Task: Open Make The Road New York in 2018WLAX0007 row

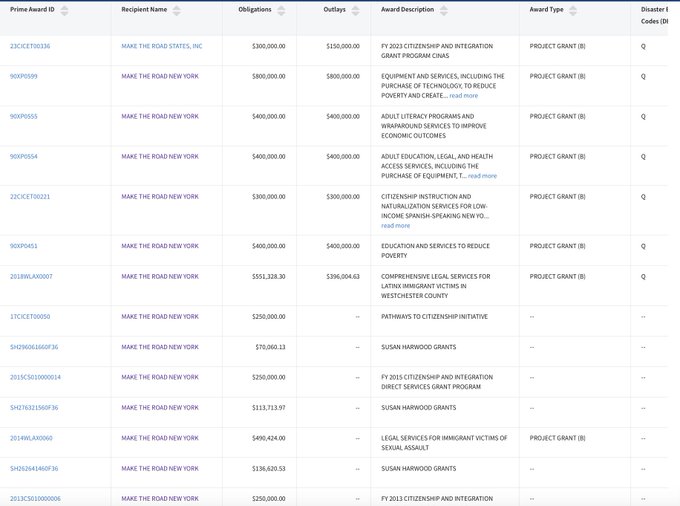Action: click(160, 276)
